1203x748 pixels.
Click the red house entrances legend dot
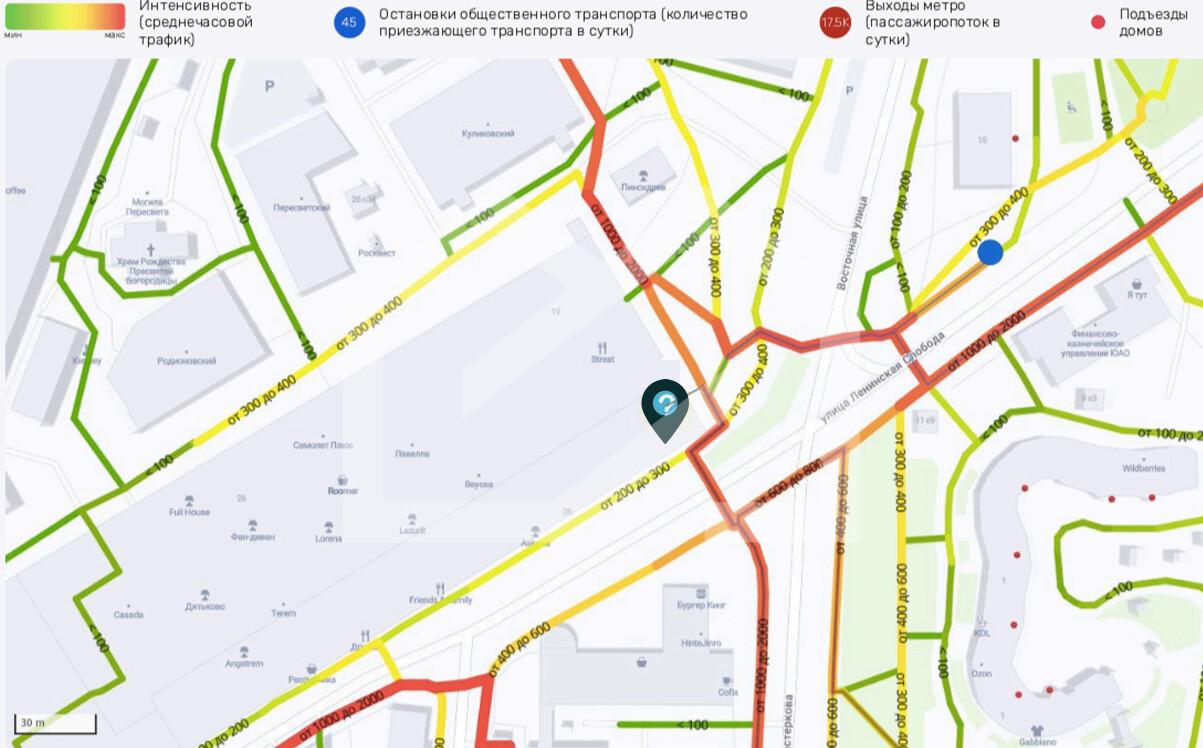click(1098, 22)
